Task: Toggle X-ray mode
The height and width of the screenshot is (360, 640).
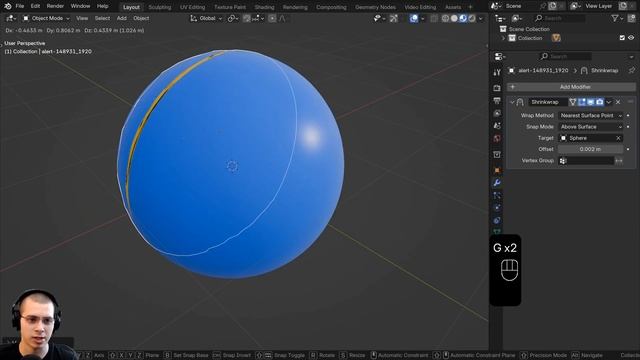Action: (434, 18)
